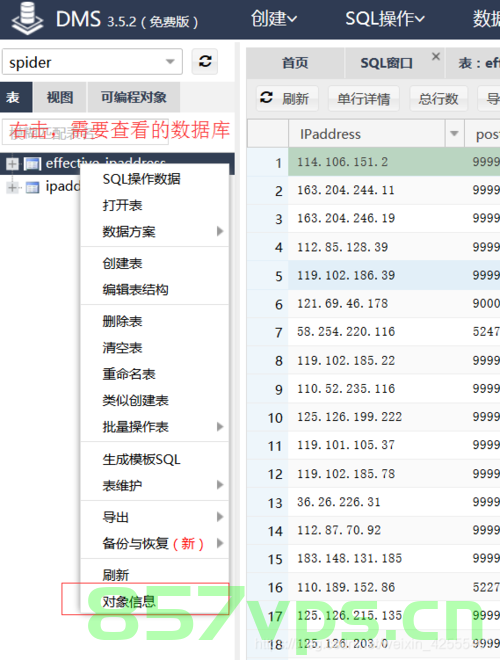Switch to the 可编程对象 tab

pos(134,97)
